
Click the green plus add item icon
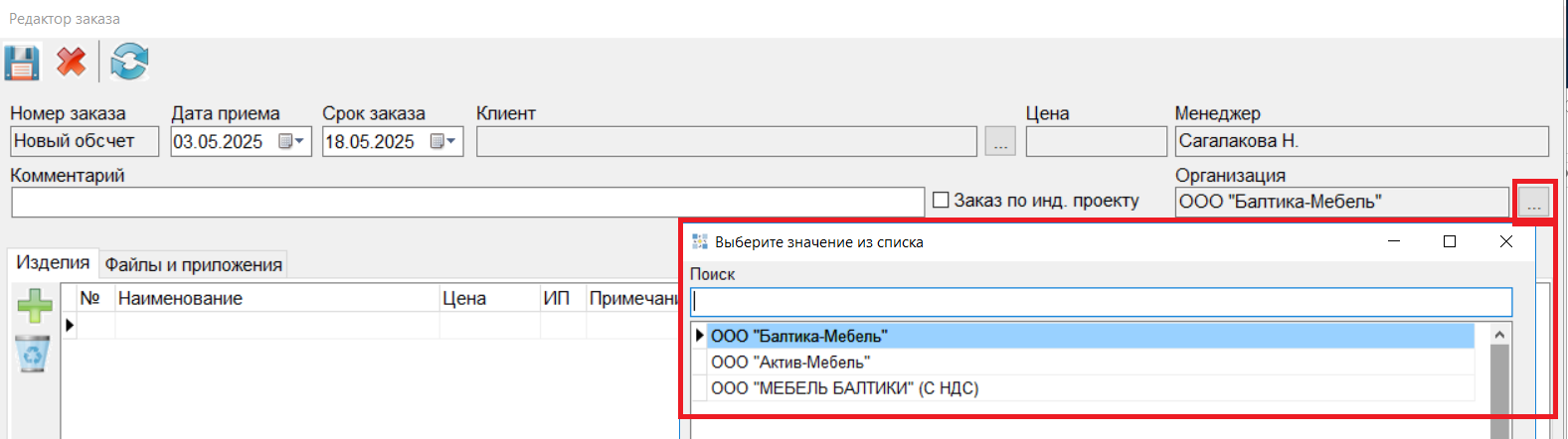[x=35, y=306]
